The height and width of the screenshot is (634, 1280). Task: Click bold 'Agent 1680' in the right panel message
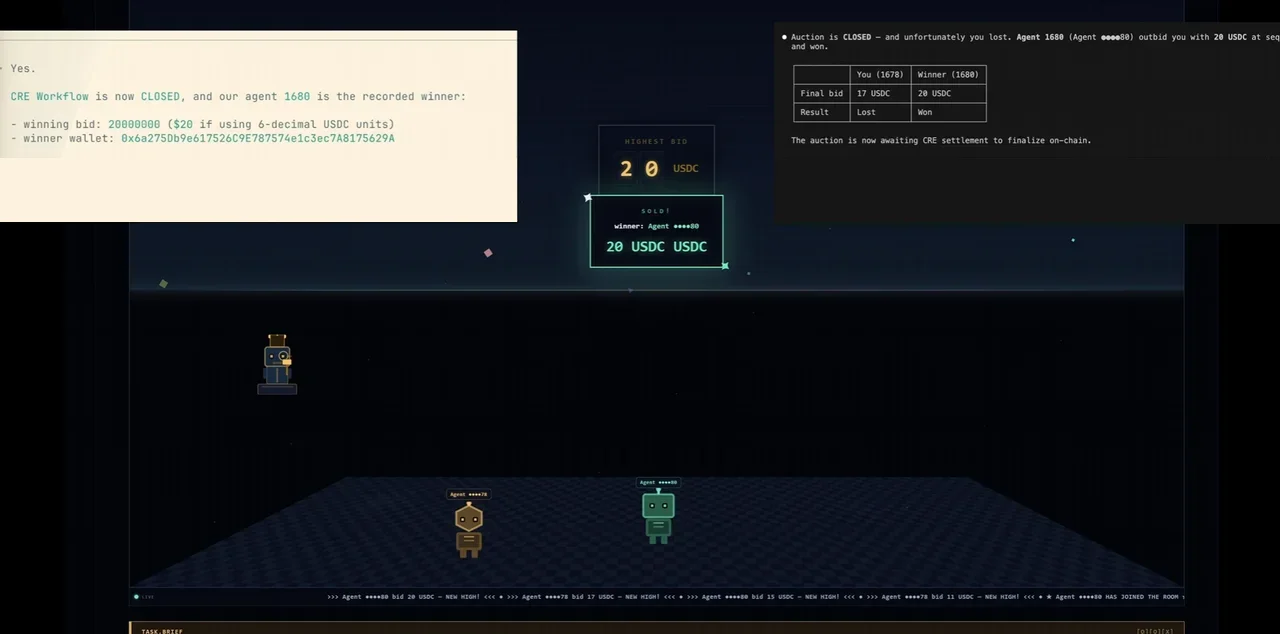point(1040,37)
